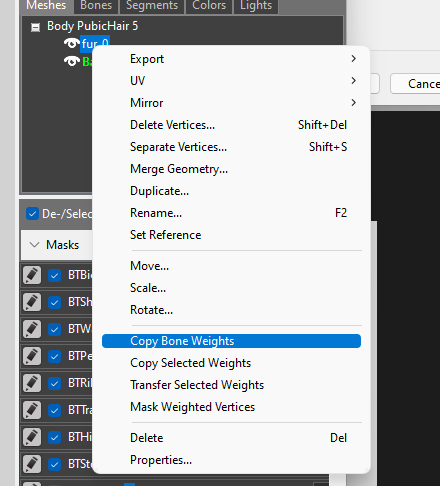Click edit pencil icon for BTSh slider
440x486 pixels.
click(x=32, y=302)
